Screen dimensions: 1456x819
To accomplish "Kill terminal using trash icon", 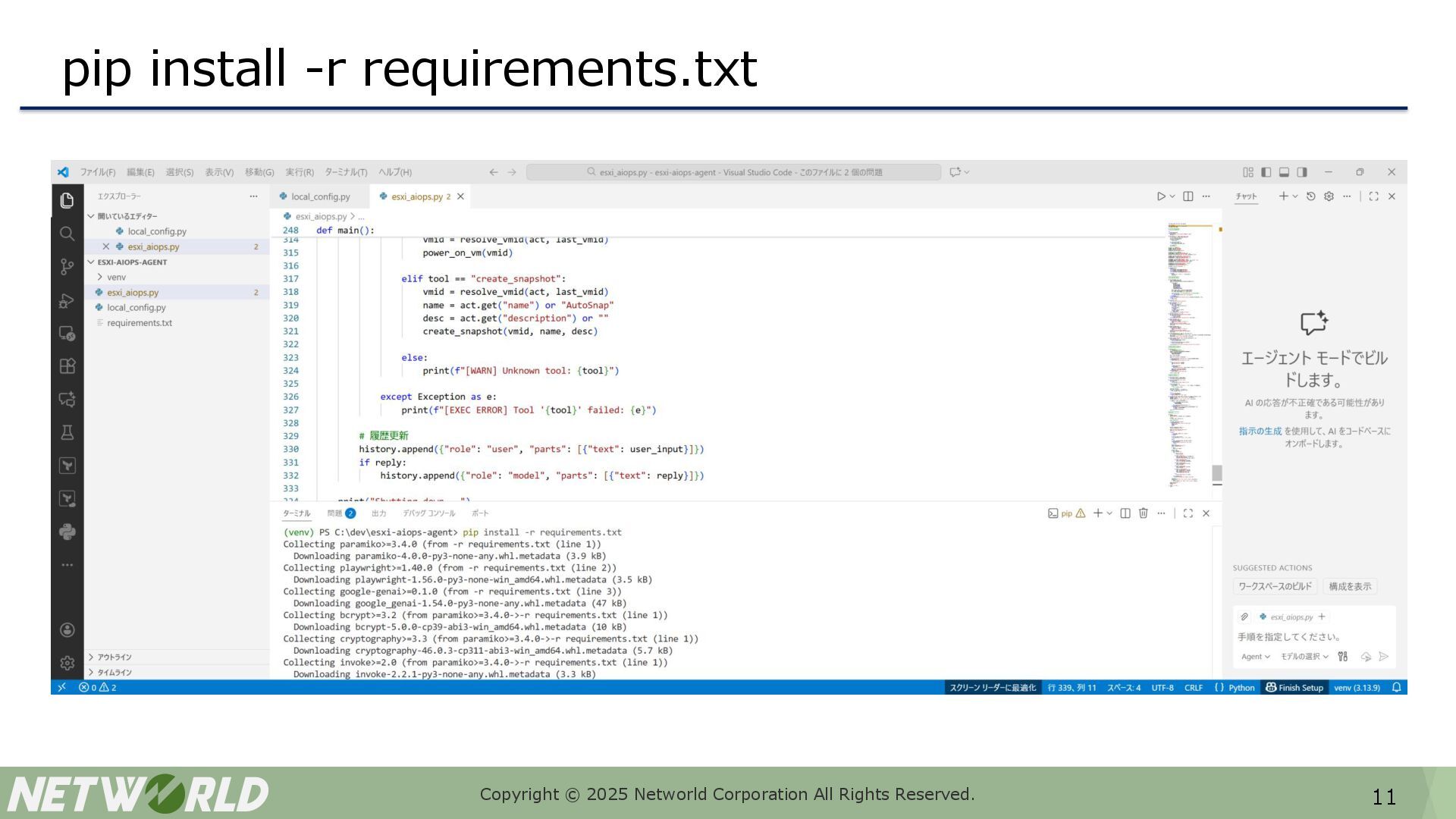I will pos(1143,513).
